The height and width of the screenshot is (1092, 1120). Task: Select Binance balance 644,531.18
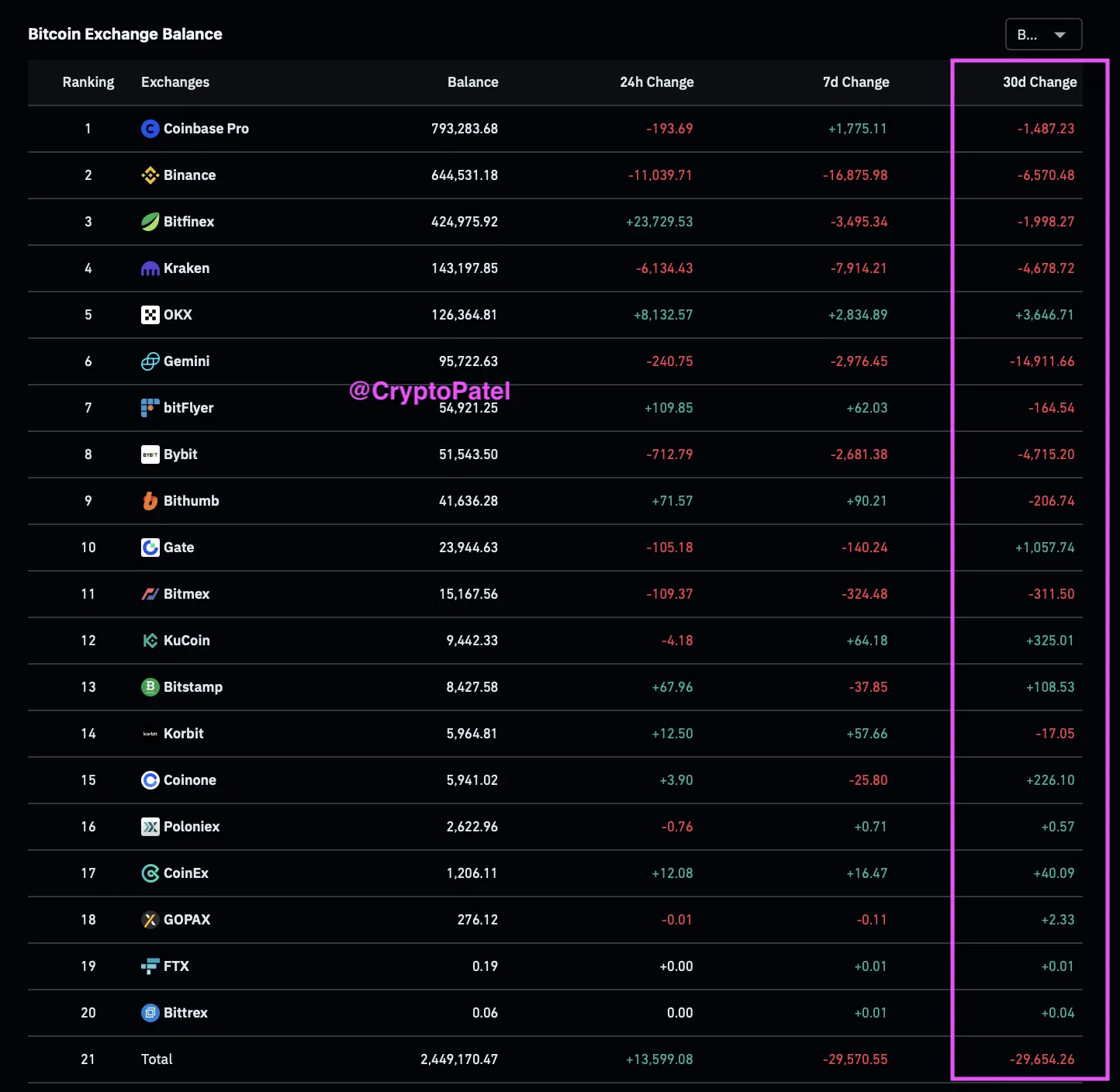[x=465, y=175]
